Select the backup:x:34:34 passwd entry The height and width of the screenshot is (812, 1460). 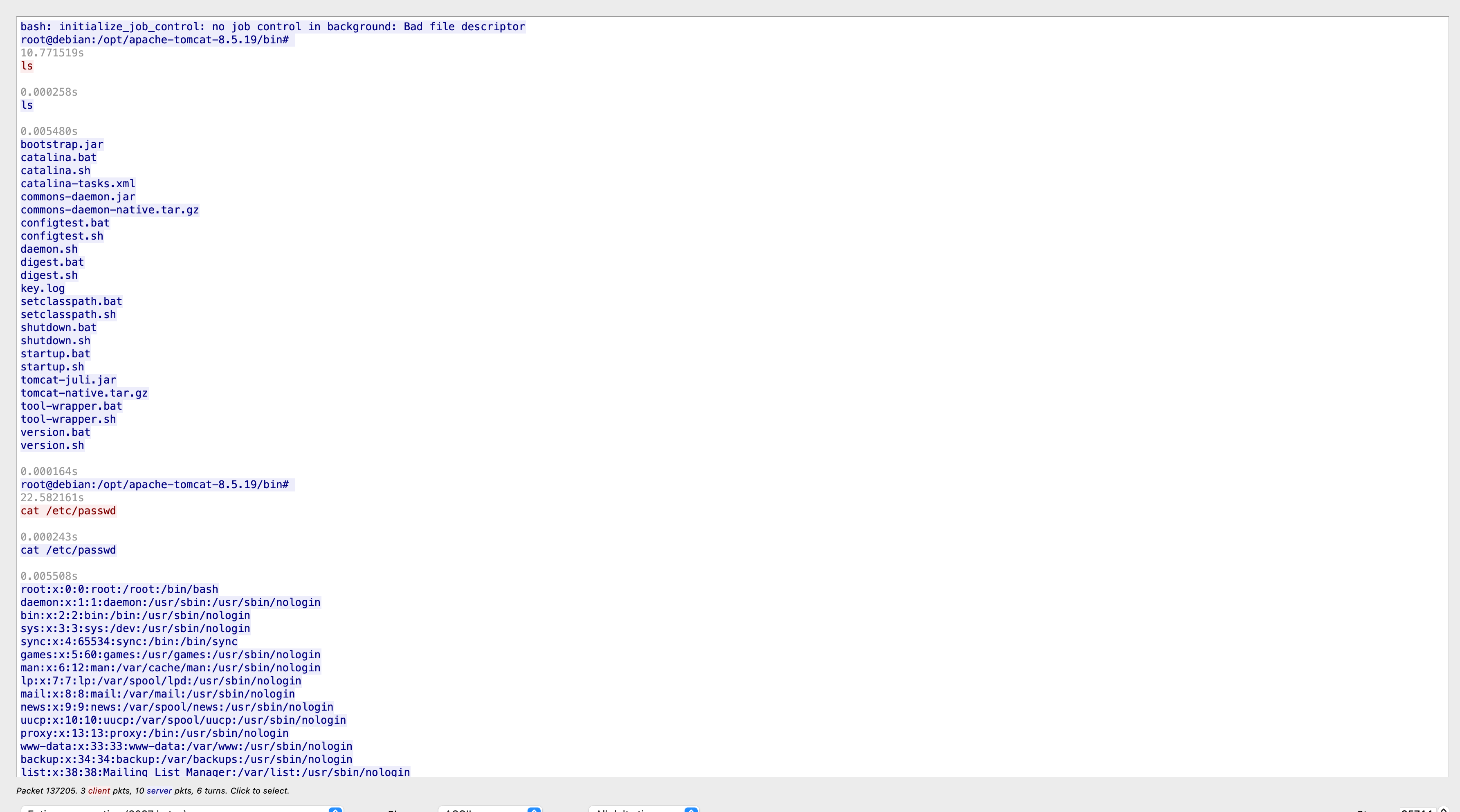pyautogui.click(x=186, y=759)
